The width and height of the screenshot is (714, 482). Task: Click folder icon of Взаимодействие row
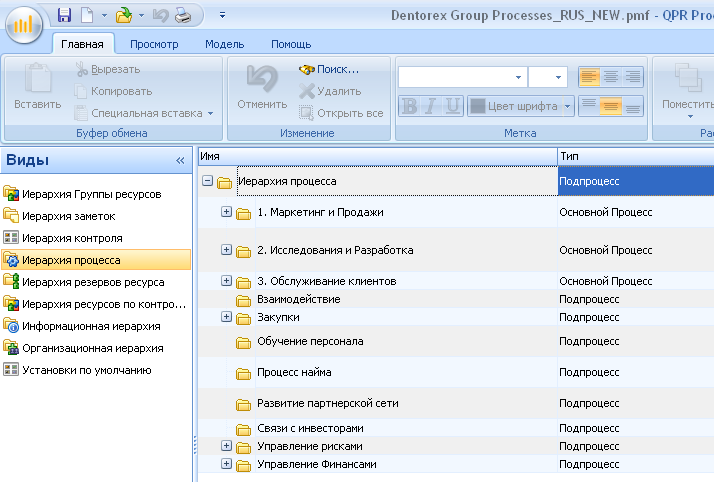click(243, 300)
